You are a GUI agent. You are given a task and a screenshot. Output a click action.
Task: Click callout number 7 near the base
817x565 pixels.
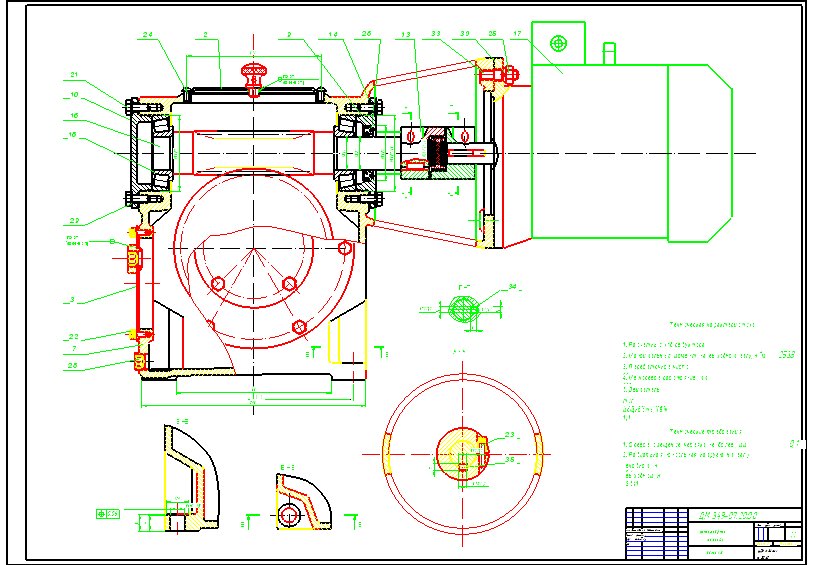tap(73, 348)
